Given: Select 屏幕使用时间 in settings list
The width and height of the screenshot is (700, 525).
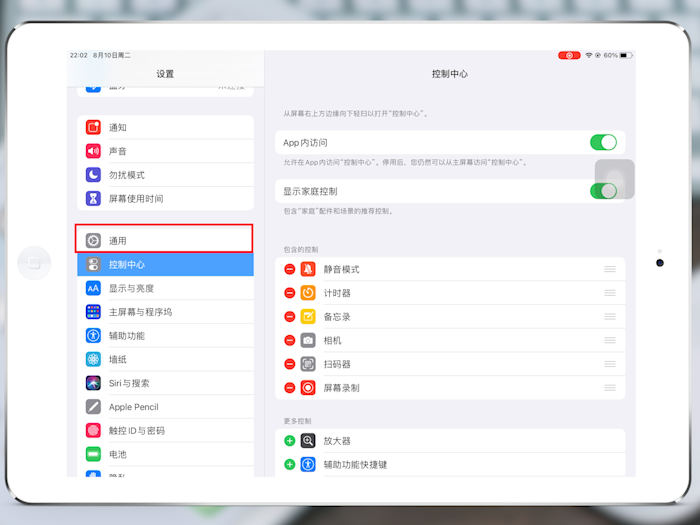Looking at the screenshot, I should [x=165, y=198].
